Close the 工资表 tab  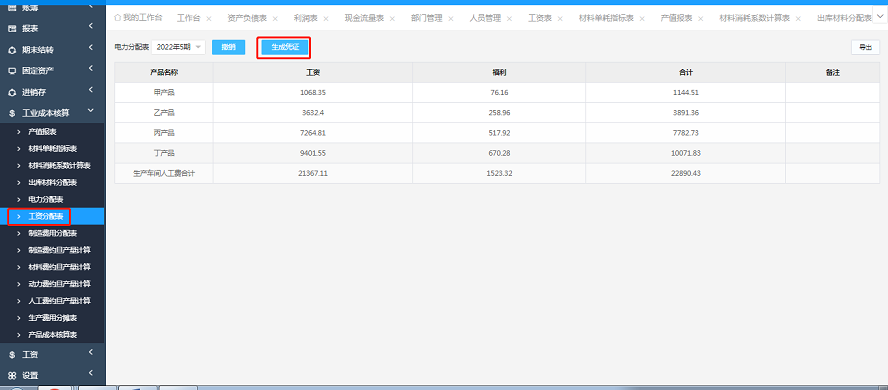(560, 19)
